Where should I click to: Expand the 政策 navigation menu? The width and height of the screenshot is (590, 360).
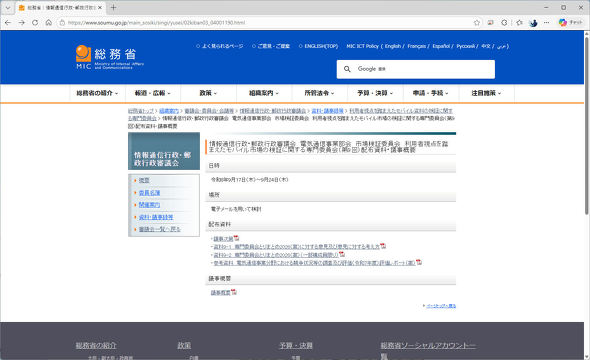(208, 93)
